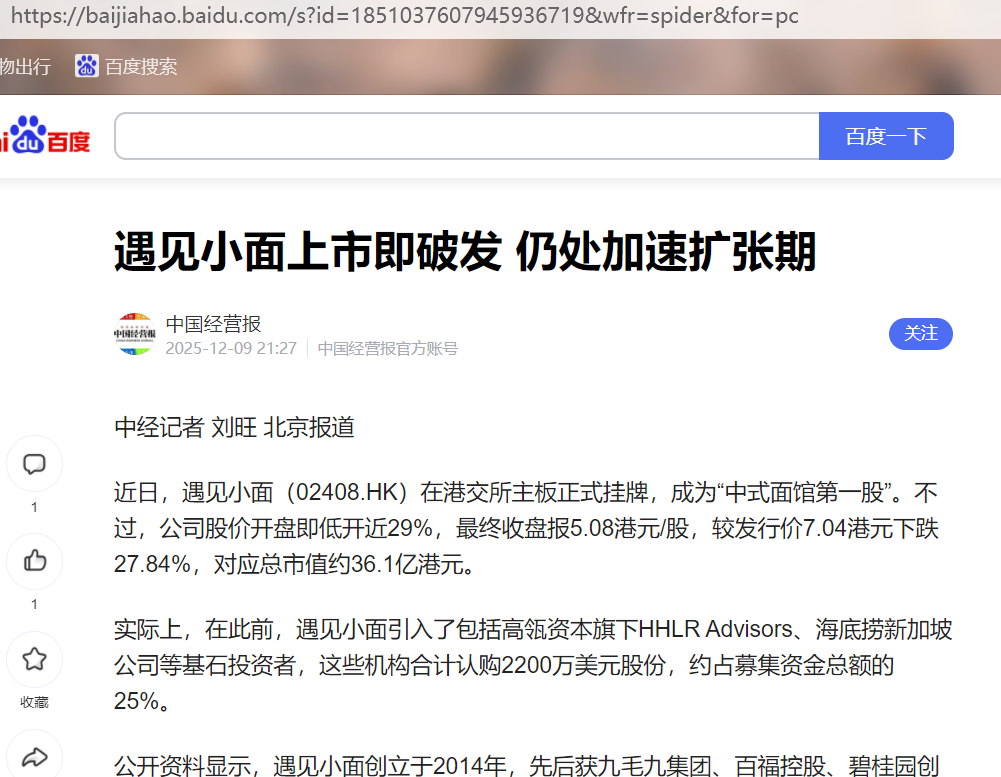
Task: Click the paragraph beginning with 实际上
Action: [x=532, y=665]
